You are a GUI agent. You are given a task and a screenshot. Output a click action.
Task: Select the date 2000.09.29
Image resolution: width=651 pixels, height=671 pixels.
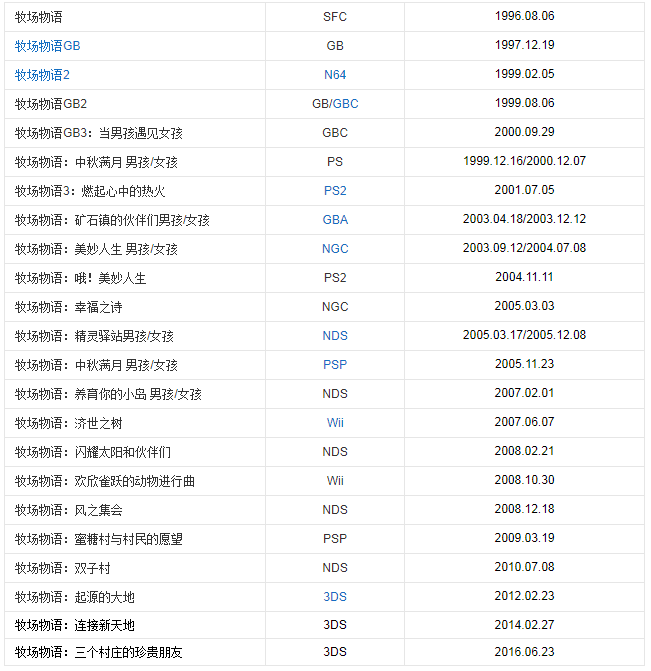[x=524, y=132]
